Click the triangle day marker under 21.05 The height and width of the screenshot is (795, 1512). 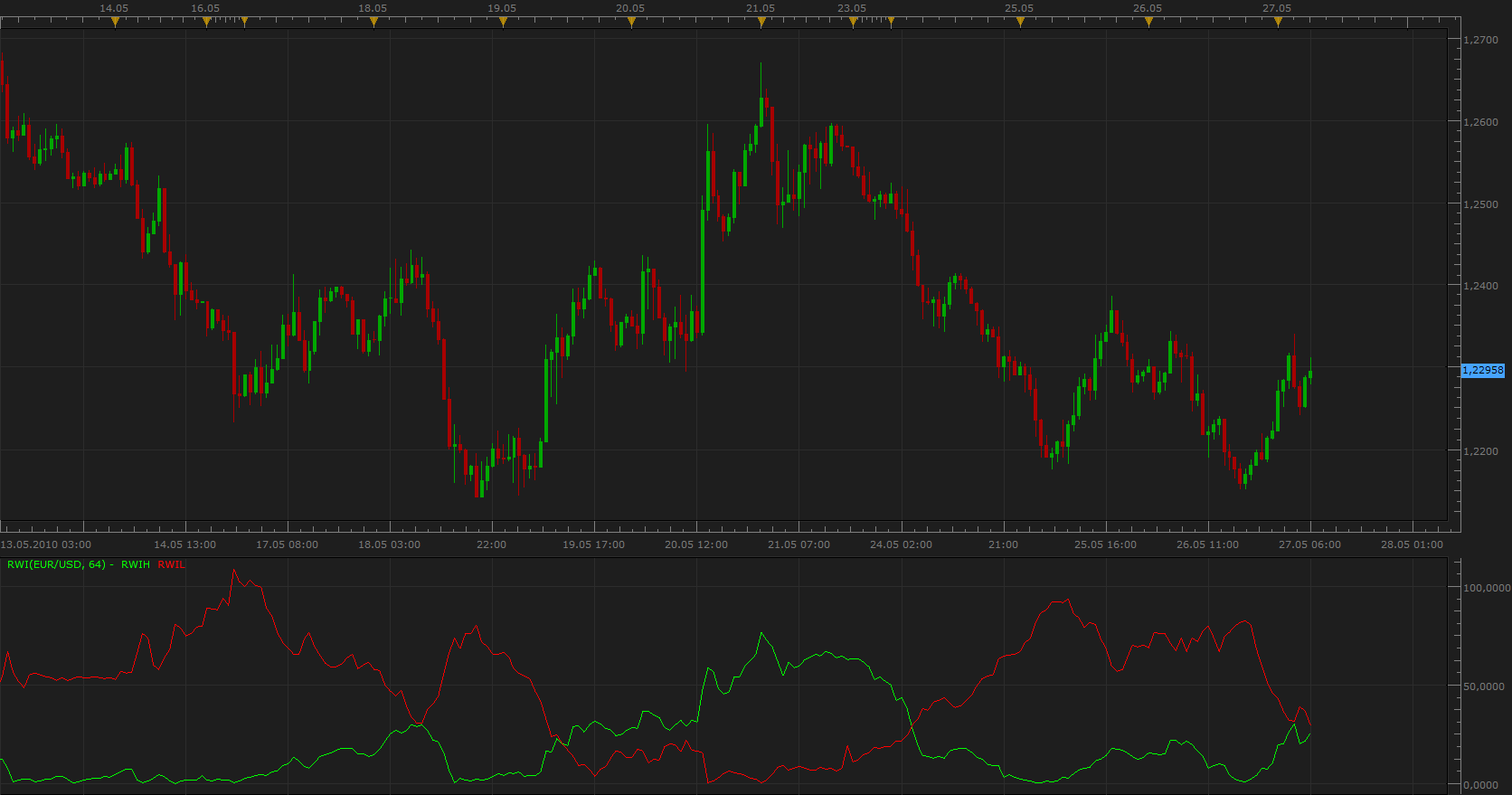pos(761,23)
